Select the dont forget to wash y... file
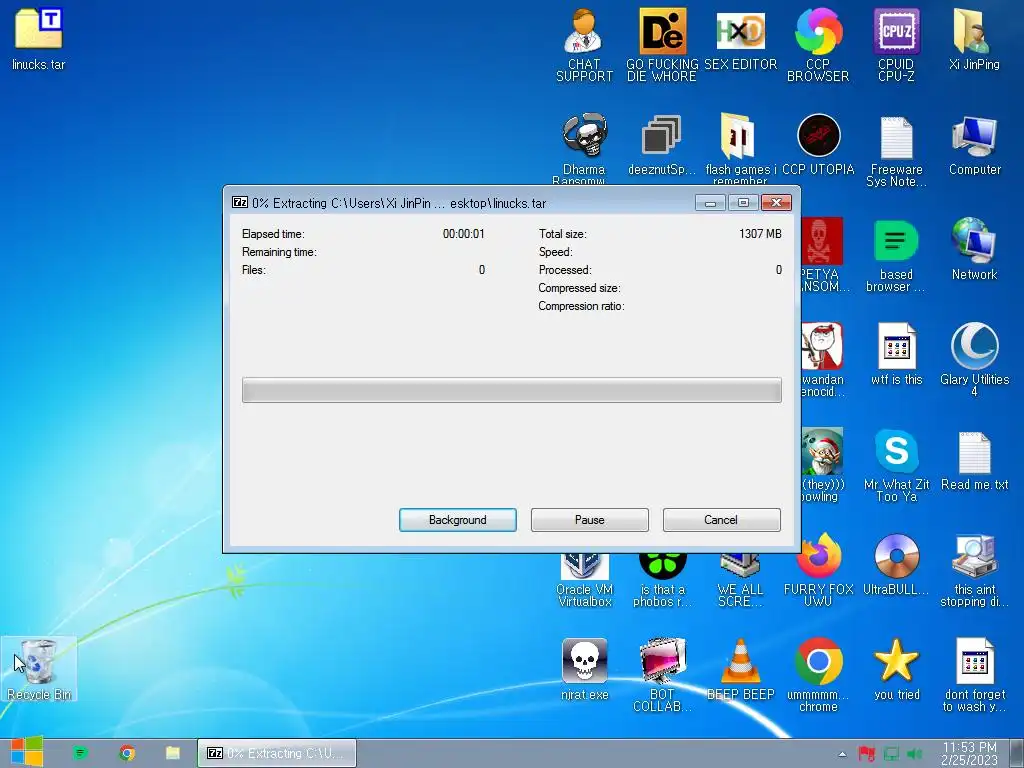Image resolution: width=1024 pixels, height=768 pixels. (x=974, y=675)
